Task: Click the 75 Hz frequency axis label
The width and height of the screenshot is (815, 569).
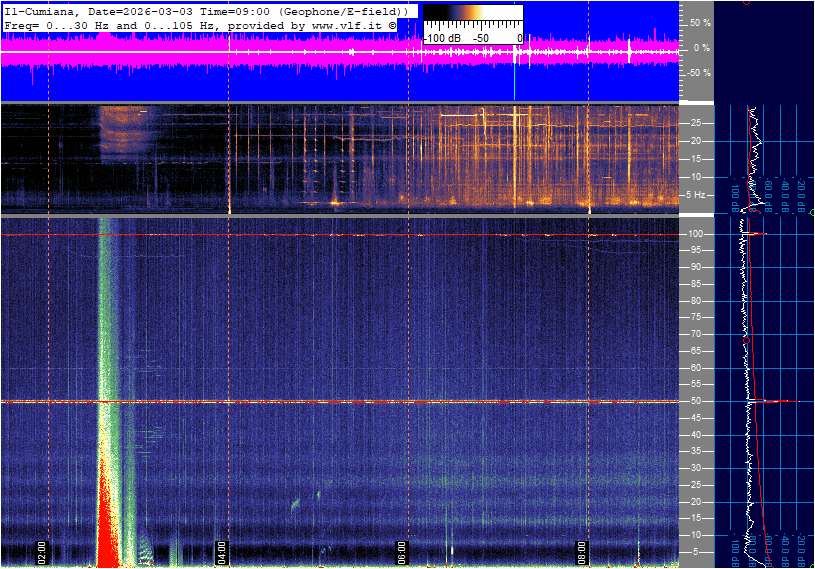Action: [x=695, y=317]
